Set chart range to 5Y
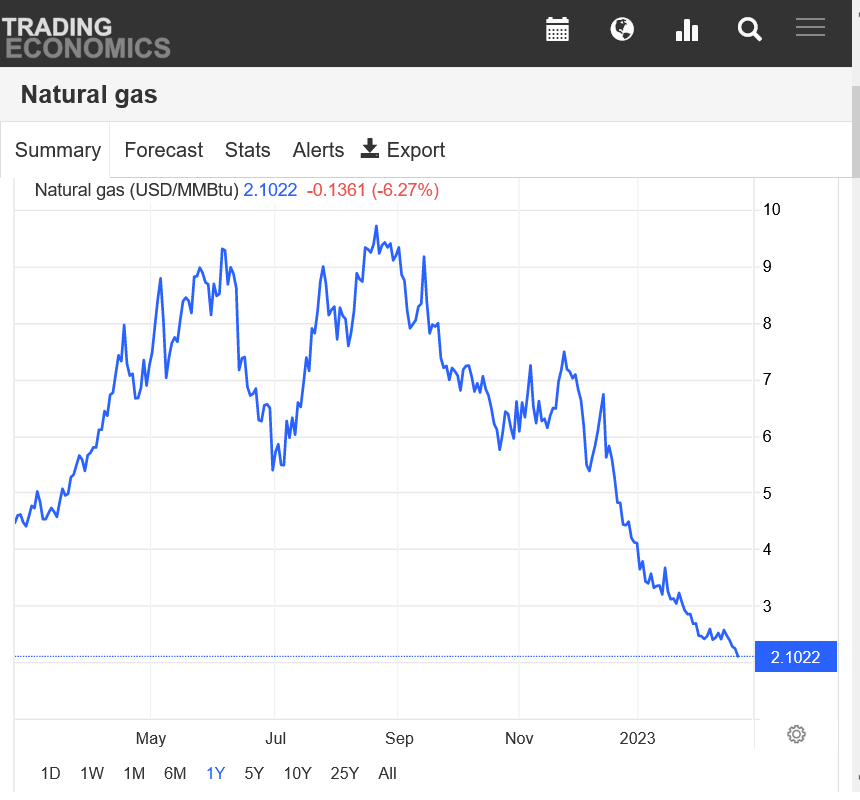The image size is (860, 800). tap(254, 773)
